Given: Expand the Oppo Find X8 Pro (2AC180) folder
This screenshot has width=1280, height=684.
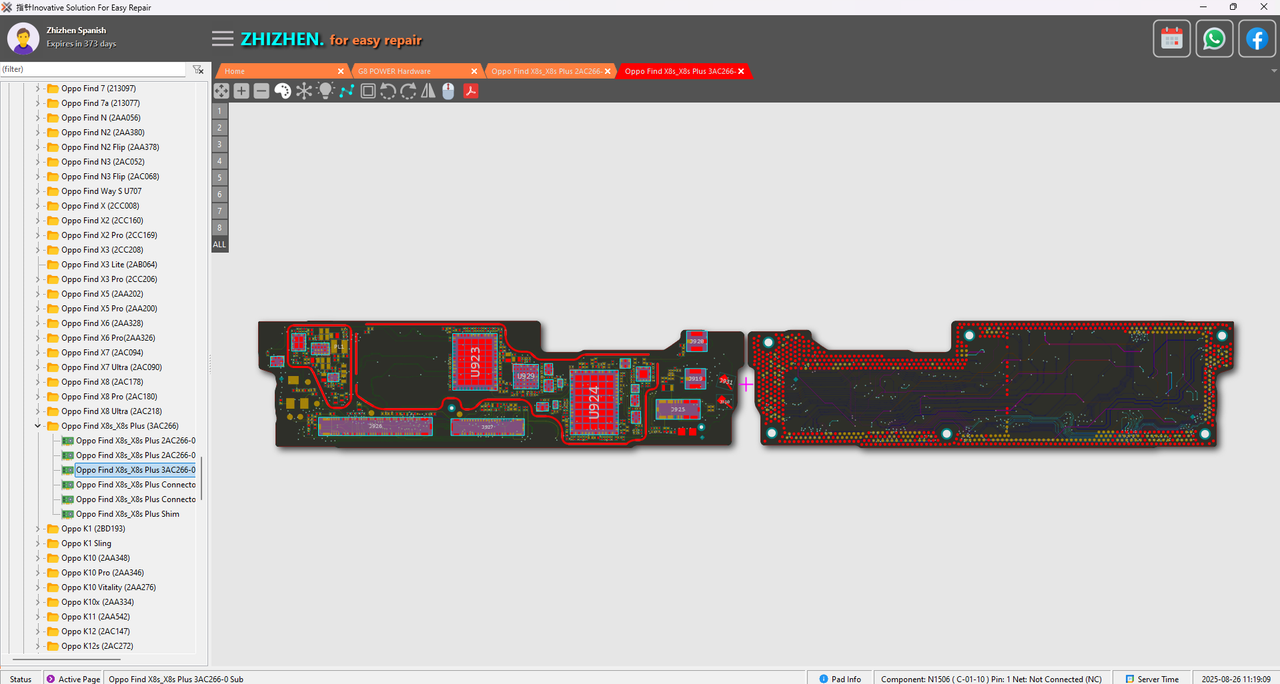Looking at the screenshot, I should pos(39,396).
